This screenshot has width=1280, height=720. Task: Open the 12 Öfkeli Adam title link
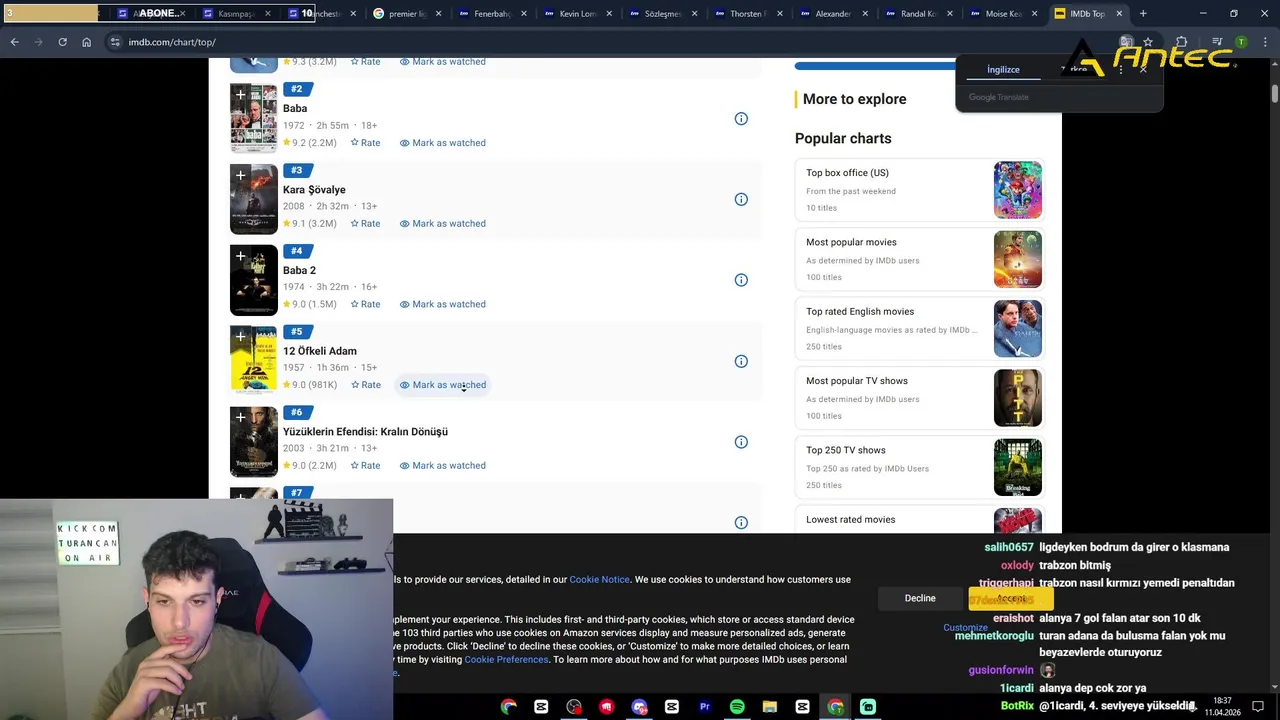coord(320,351)
